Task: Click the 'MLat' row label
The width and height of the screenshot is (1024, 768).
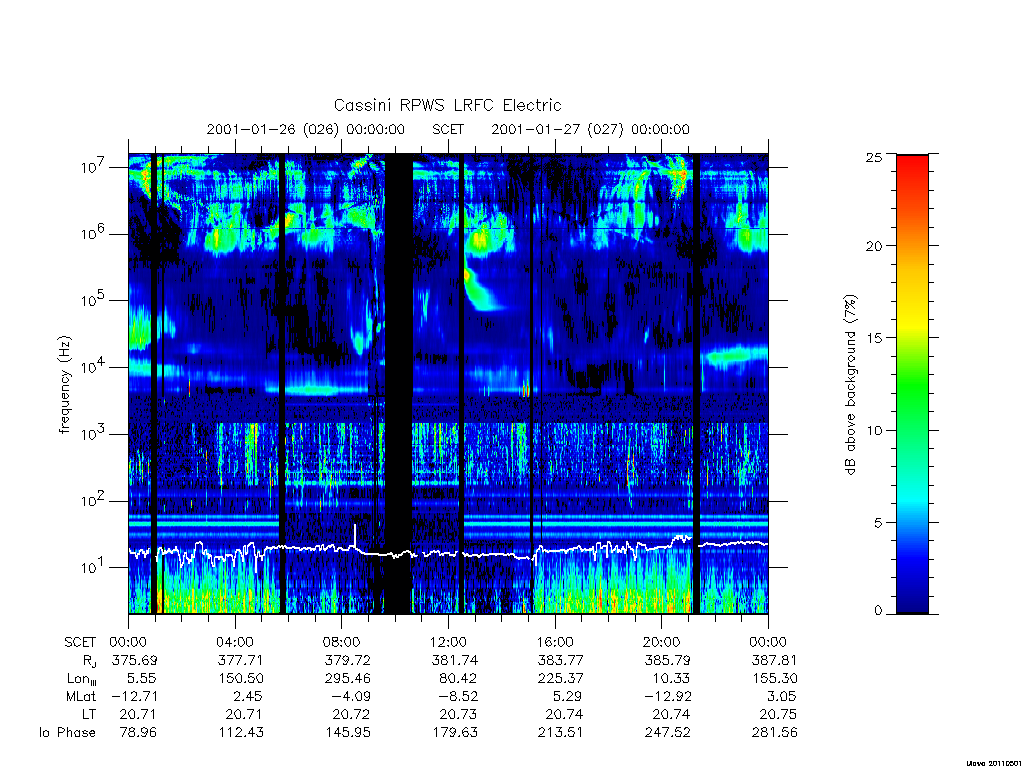Action: coord(81,696)
